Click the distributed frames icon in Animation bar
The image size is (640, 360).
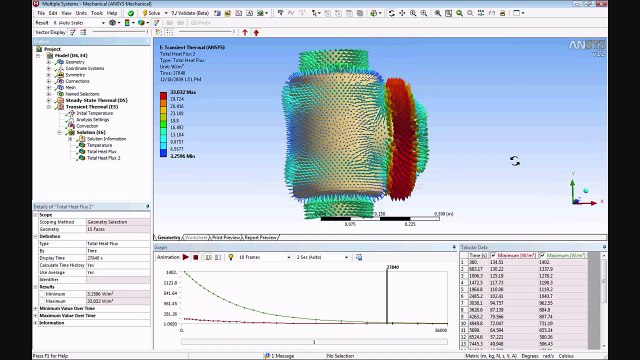tap(209, 257)
